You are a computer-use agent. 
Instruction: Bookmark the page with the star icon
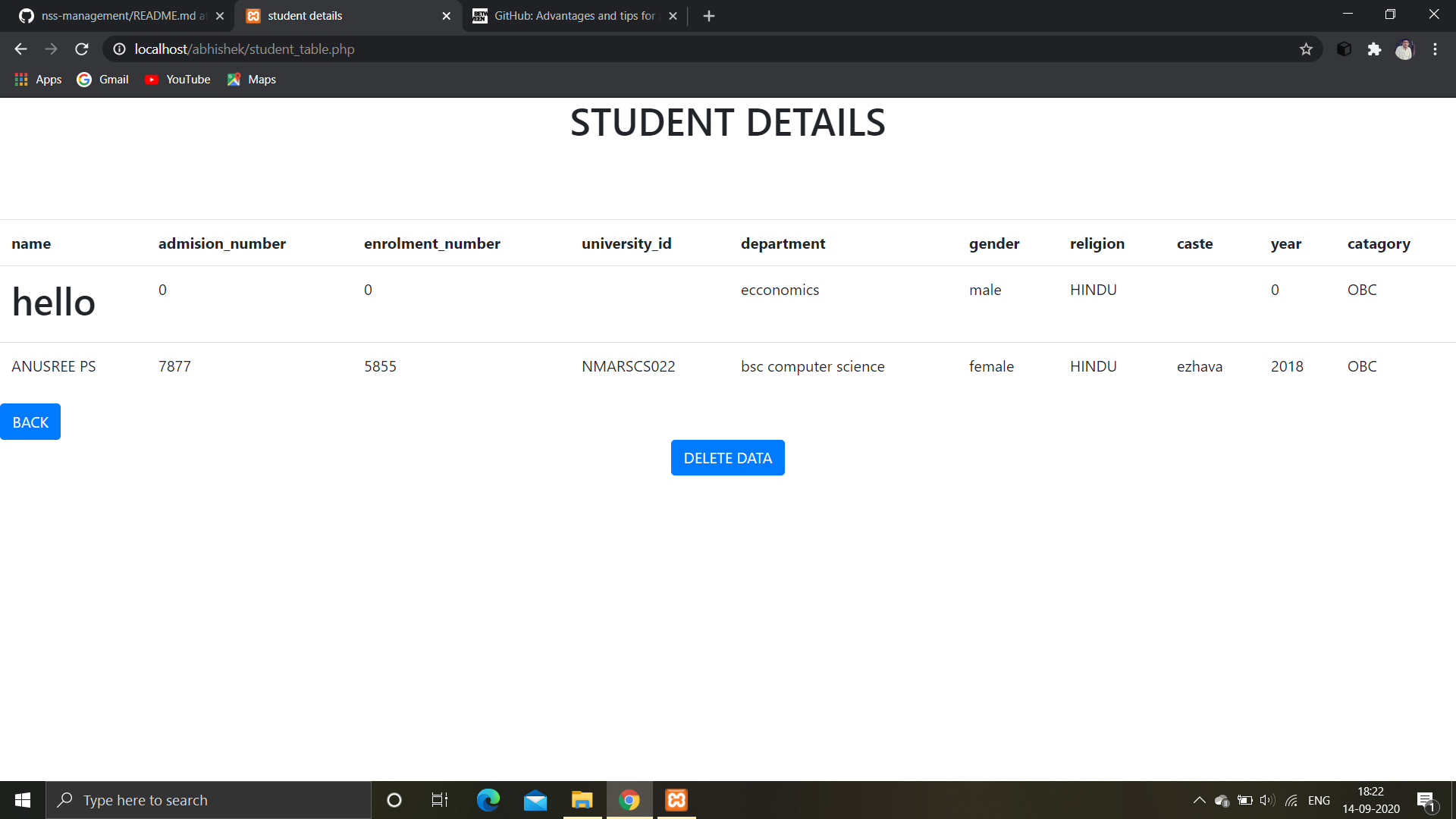(x=1307, y=49)
